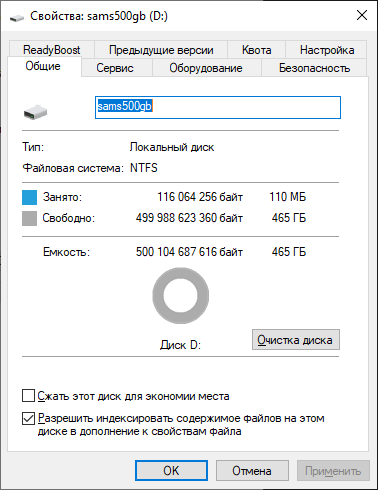This screenshot has height=490, width=378.
Task: Open the Безопасность tab
Action: (x=314, y=68)
